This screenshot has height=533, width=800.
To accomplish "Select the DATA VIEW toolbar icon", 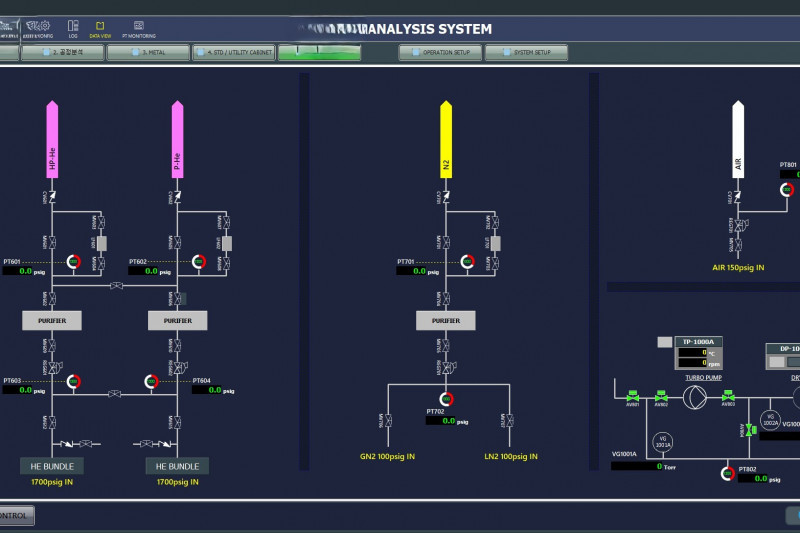I will tap(100, 26).
